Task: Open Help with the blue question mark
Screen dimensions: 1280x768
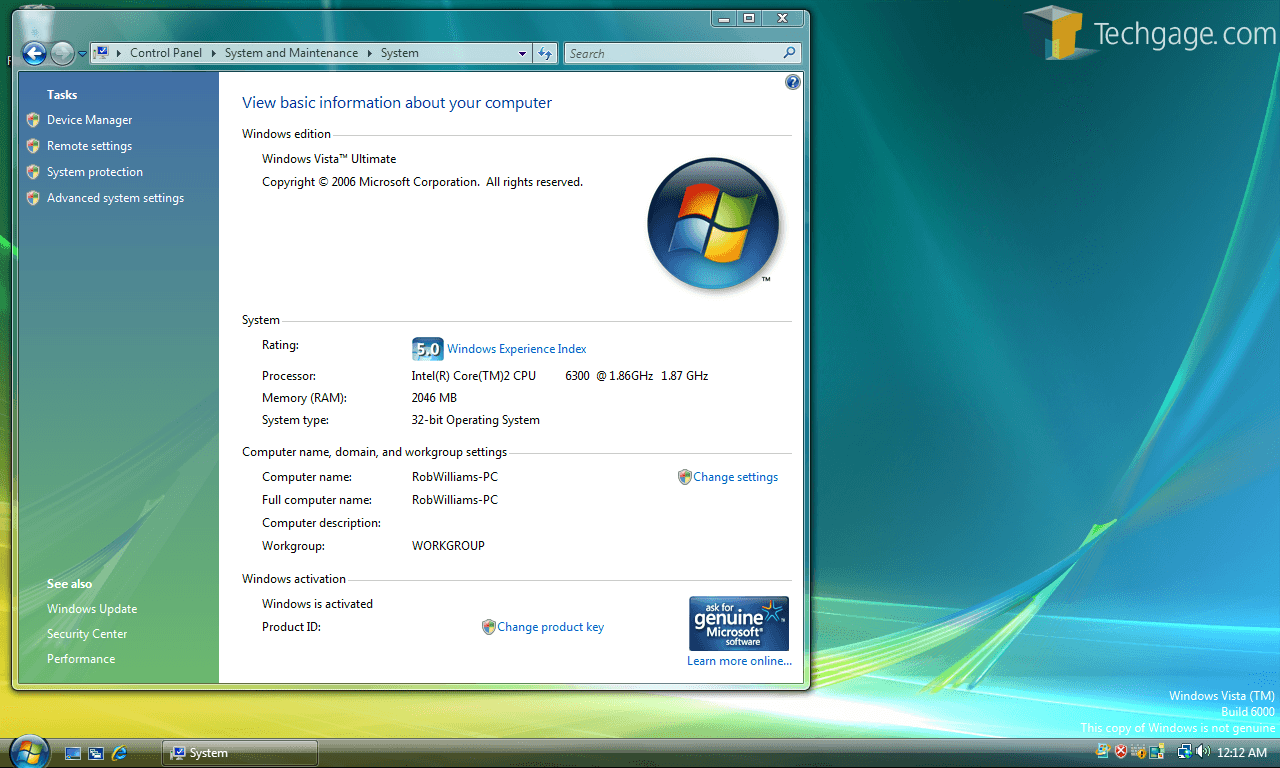Action: (x=793, y=82)
